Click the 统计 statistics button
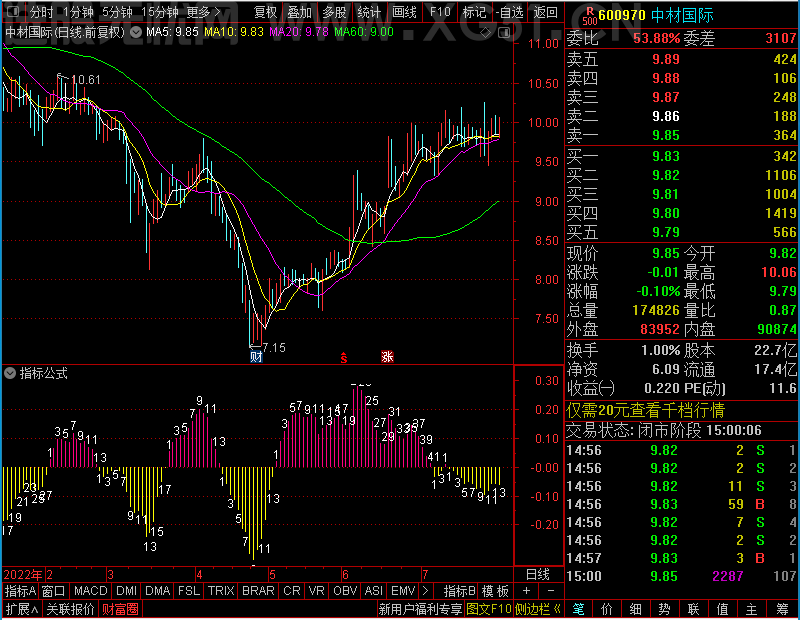This screenshot has width=800, height=620. point(369,12)
